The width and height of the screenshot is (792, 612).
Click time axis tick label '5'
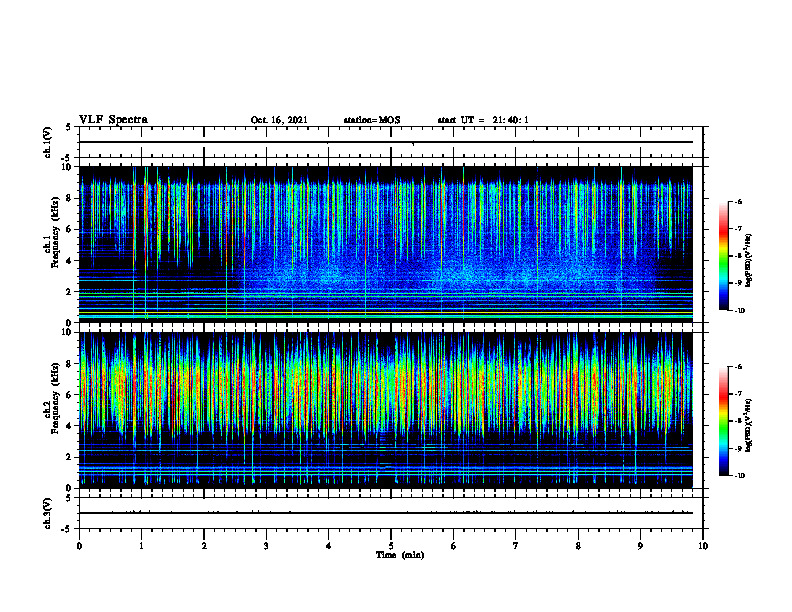(x=391, y=546)
